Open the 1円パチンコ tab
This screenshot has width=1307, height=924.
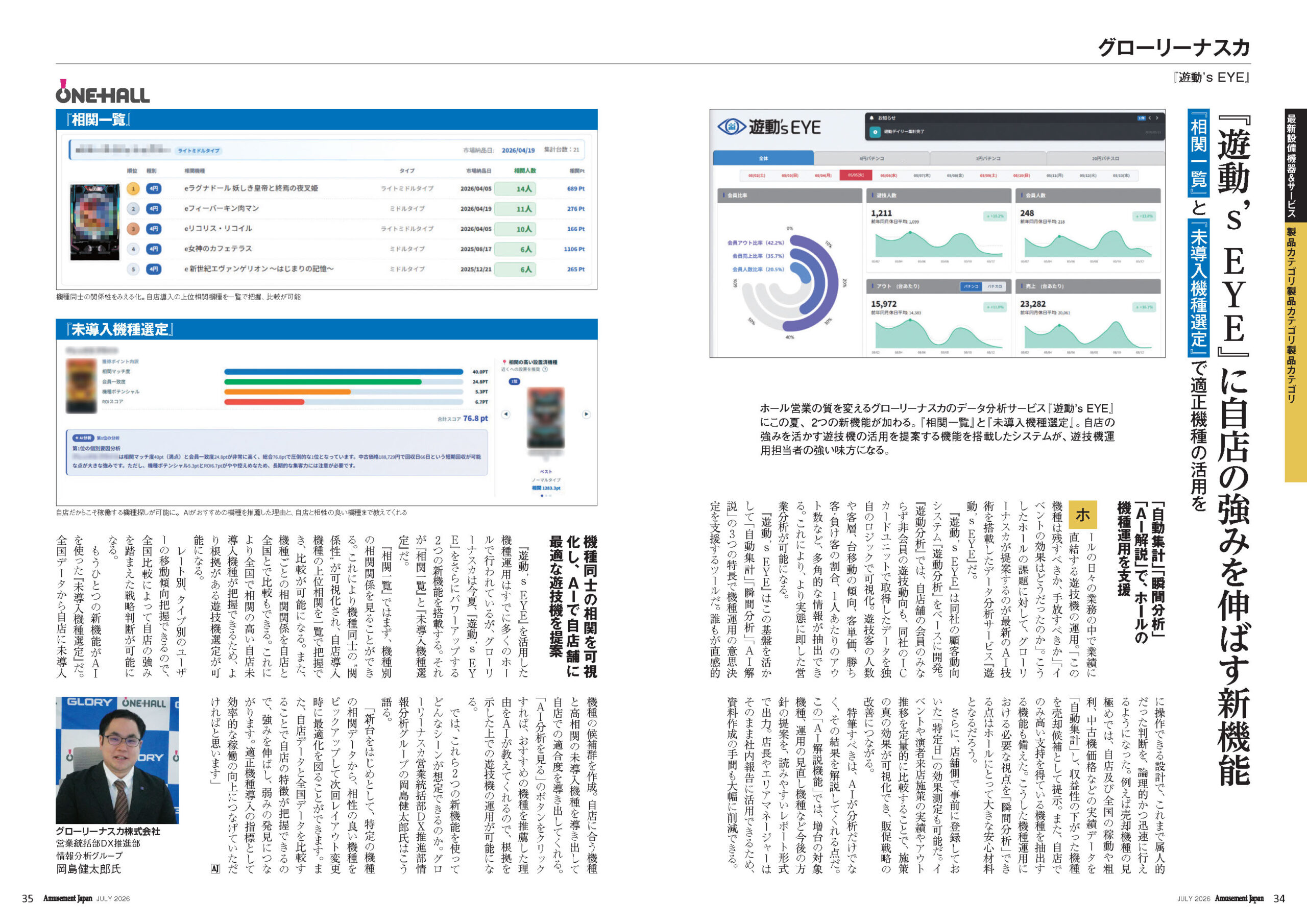coord(988,158)
